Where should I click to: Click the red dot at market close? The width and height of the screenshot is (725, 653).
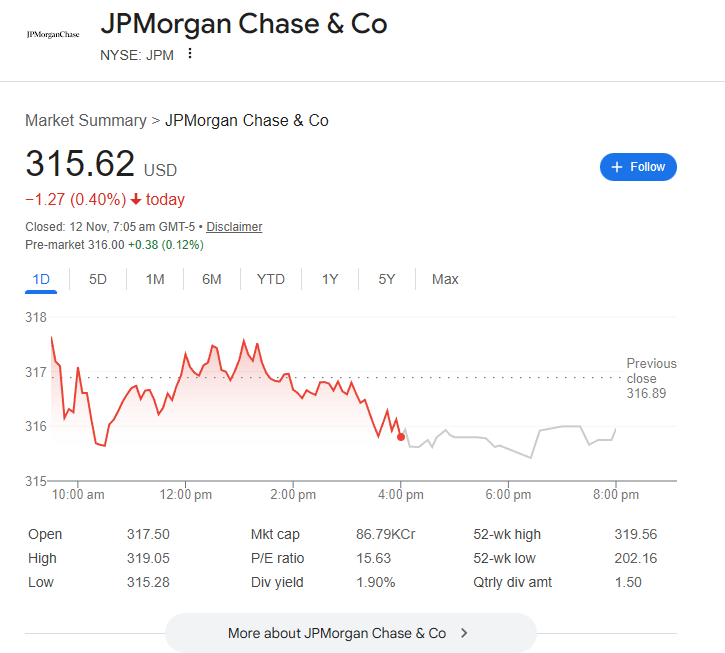coord(401,437)
